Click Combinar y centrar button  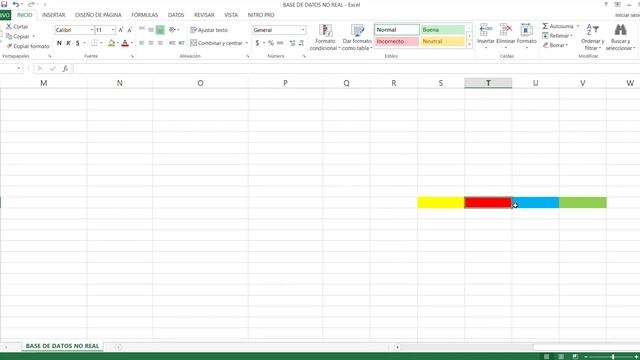click(216, 43)
